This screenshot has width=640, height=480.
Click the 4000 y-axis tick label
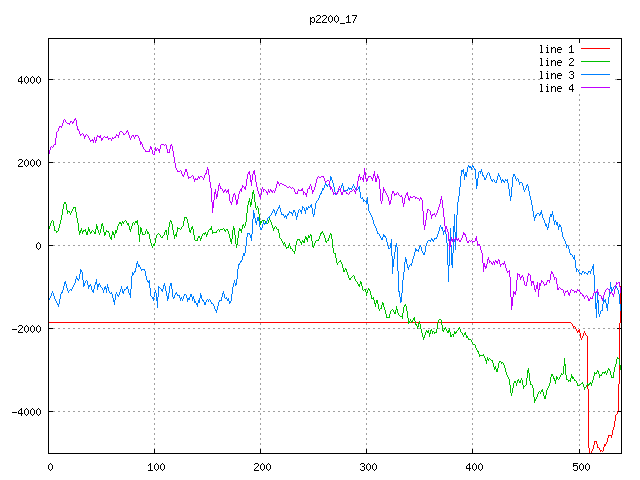coord(27,80)
